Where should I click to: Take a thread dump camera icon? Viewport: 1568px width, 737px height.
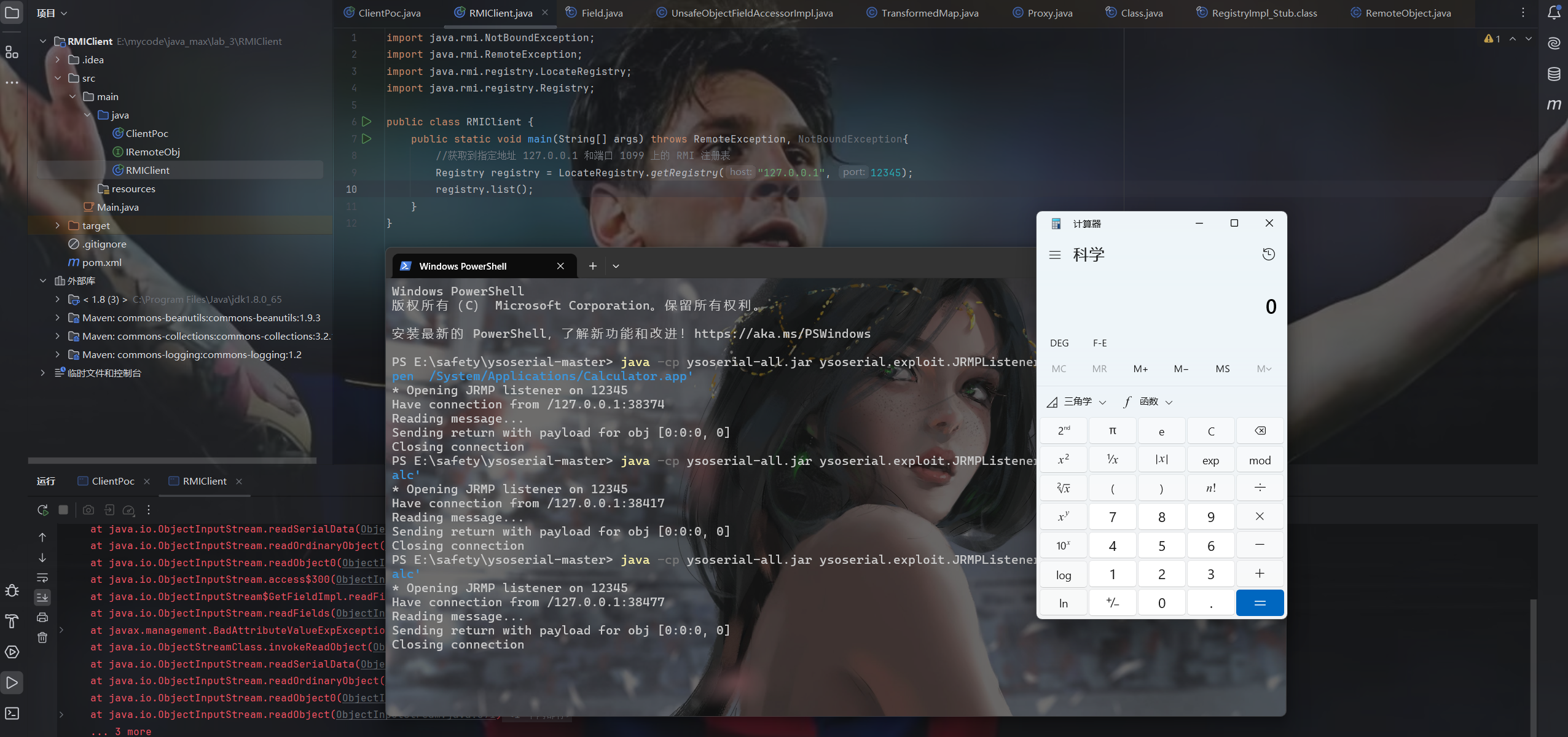[x=88, y=510]
